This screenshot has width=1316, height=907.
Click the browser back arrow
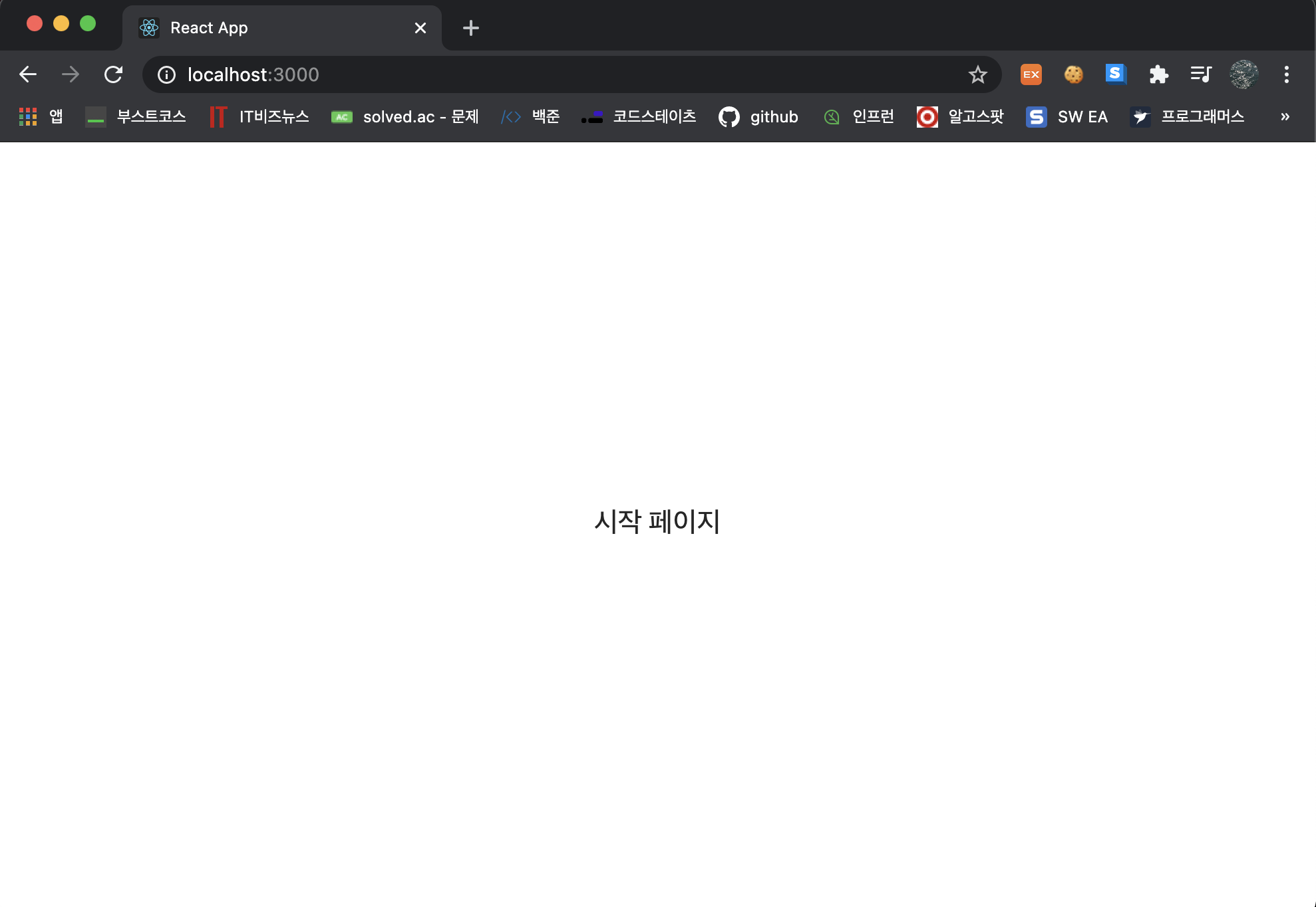[x=28, y=74]
